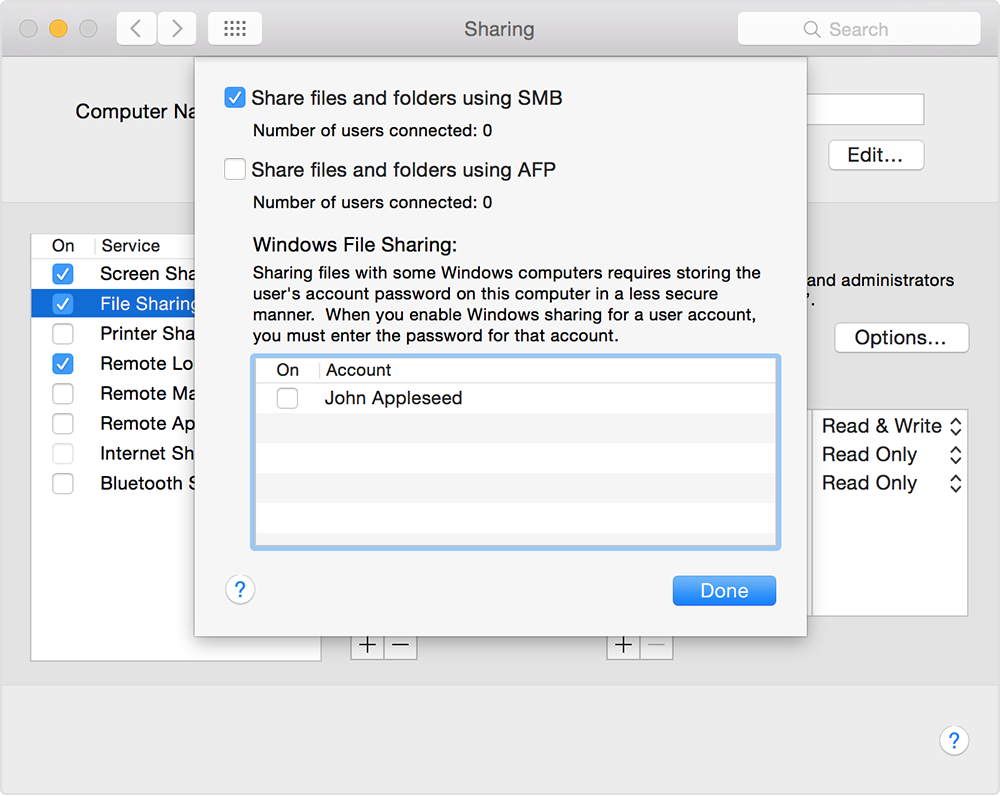Viewport: 1000px width, 796px height.
Task: Select the Bluetooth Sharing service row
Action: pyautogui.click(x=113, y=483)
